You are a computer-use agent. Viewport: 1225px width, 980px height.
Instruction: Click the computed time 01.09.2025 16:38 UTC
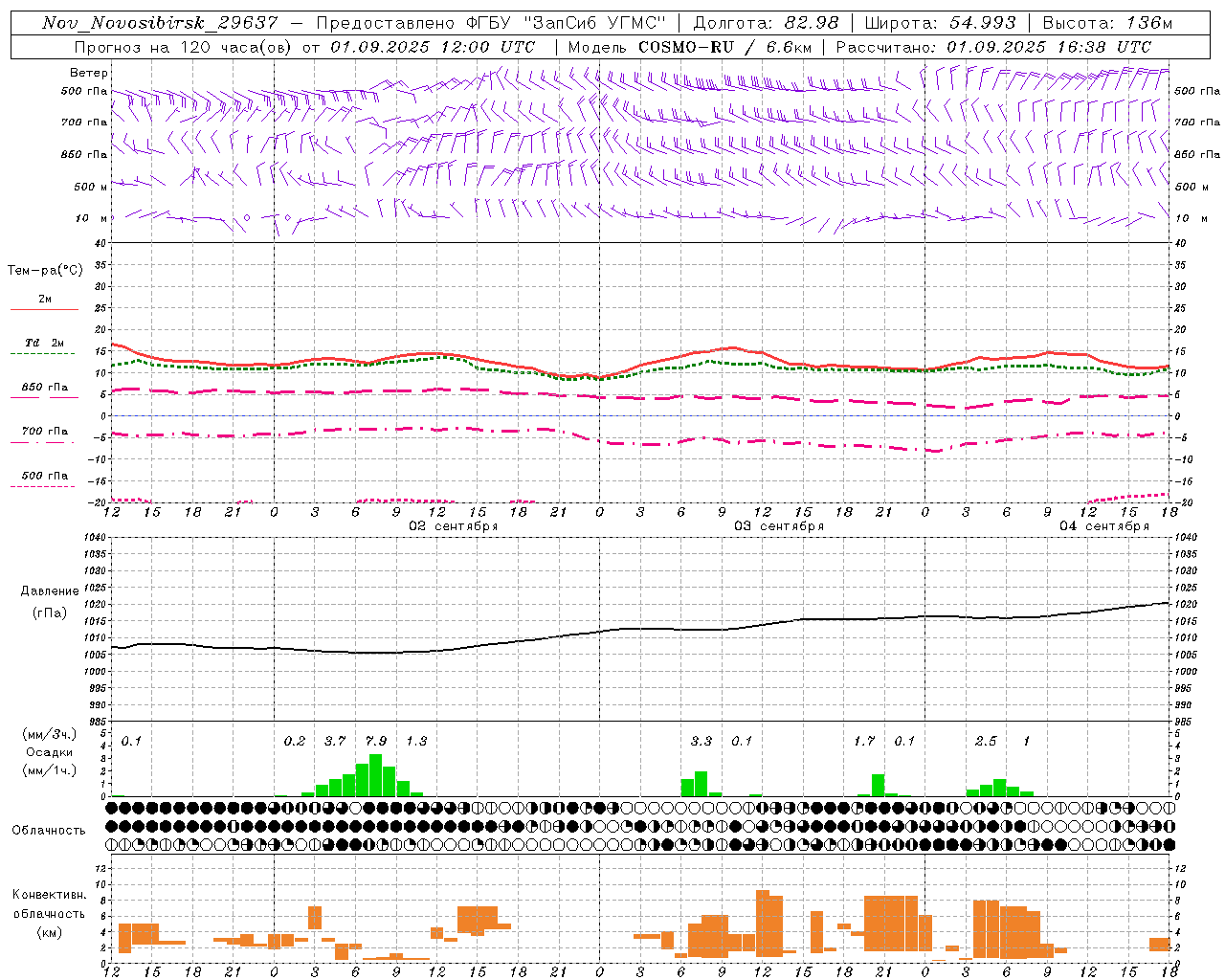(x=1049, y=47)
